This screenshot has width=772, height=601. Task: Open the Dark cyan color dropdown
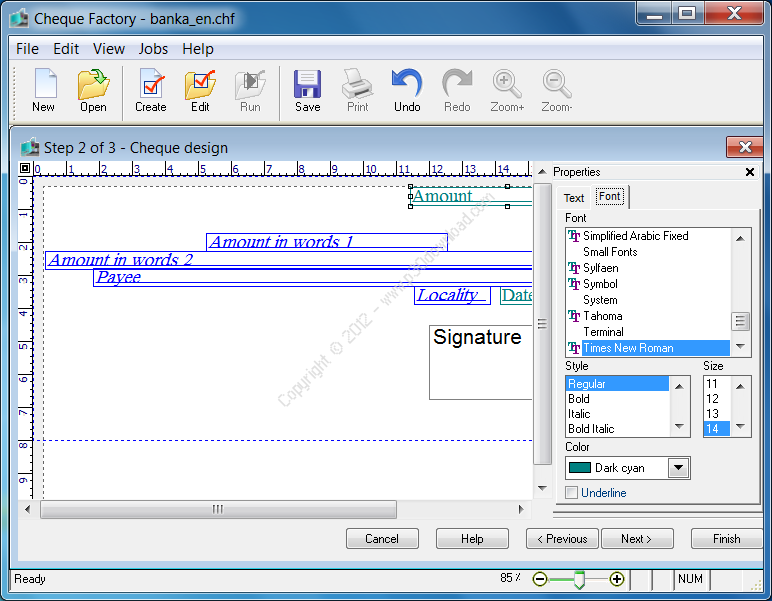pos(678,468)
